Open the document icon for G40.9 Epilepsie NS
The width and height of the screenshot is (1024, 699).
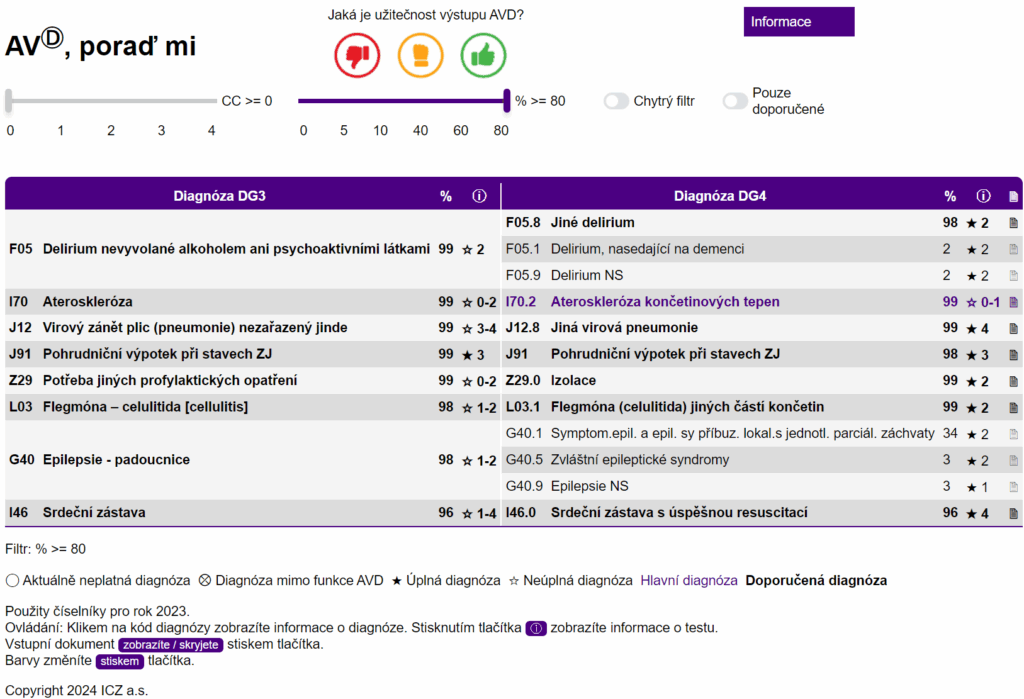(1014, 487)
